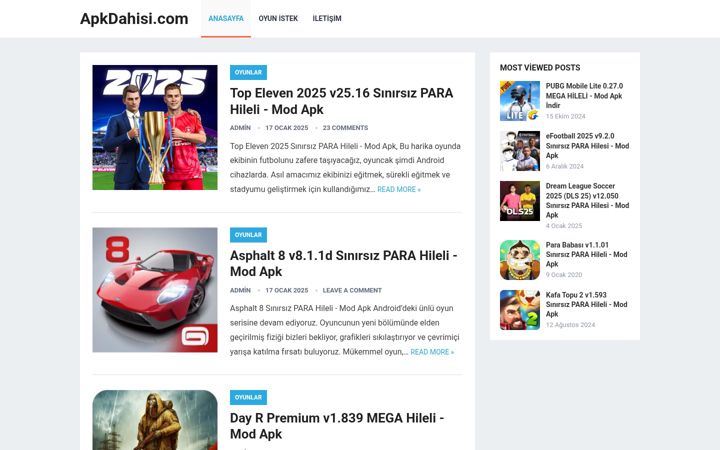Open Kafa Topu 2 v1.593 sidebar link

(x=586, y=304)
